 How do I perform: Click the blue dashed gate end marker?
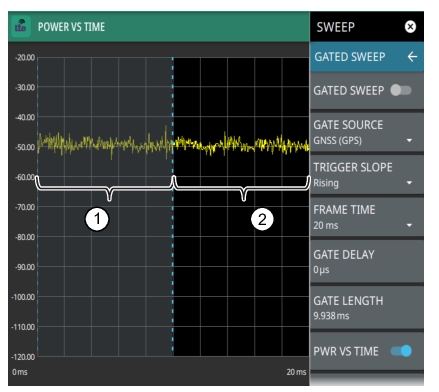173,207
